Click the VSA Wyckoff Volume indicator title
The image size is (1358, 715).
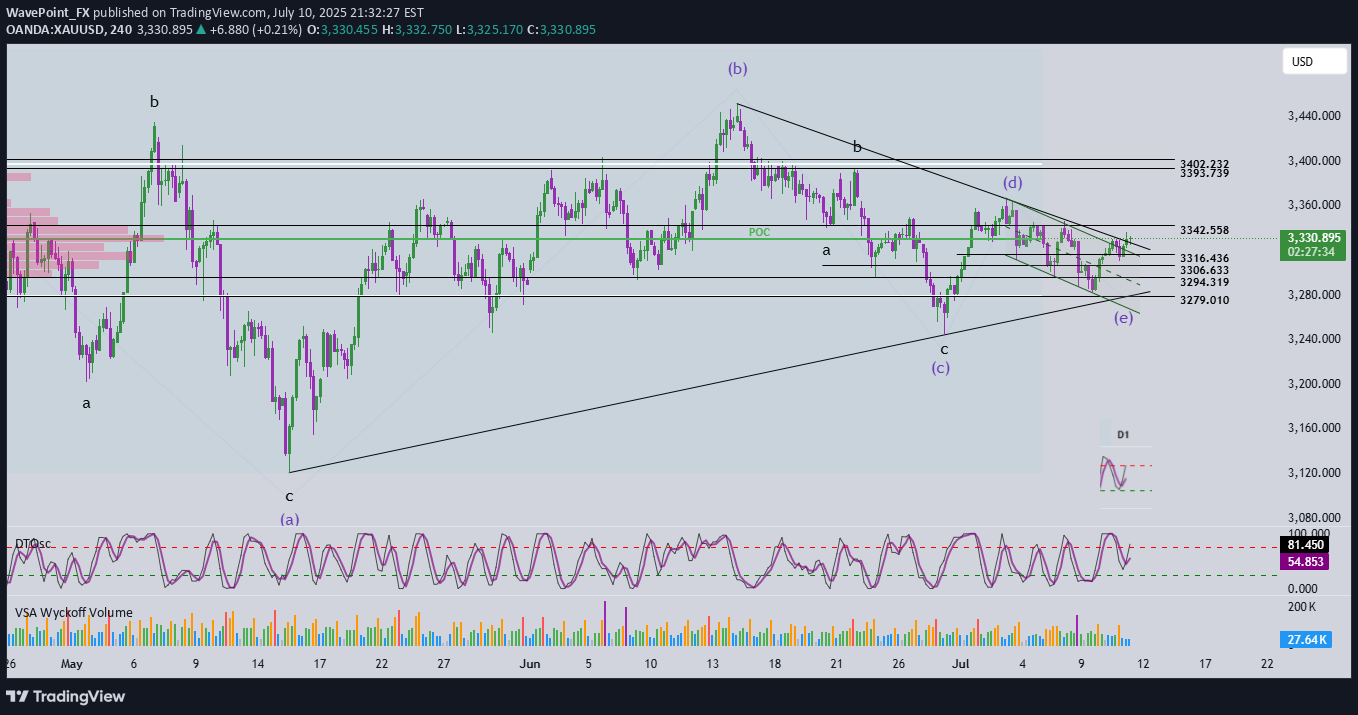pos(74,611)
